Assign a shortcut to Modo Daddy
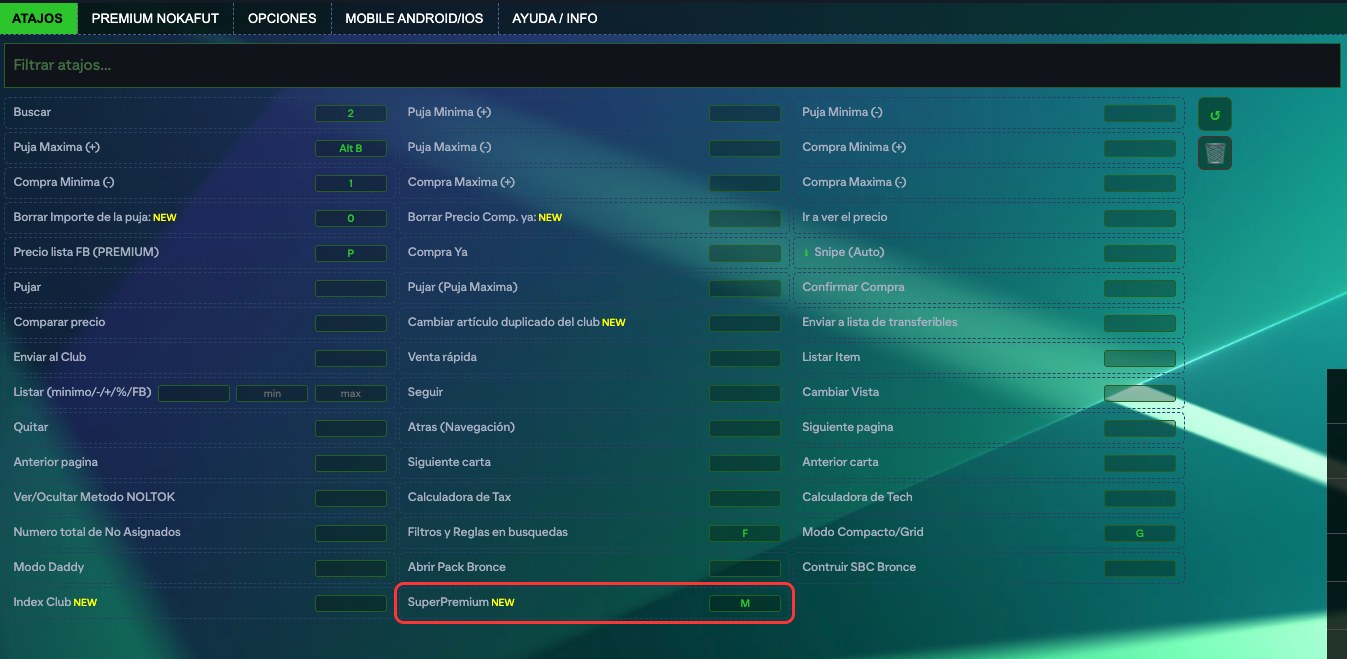 click(x=351, y=569)
